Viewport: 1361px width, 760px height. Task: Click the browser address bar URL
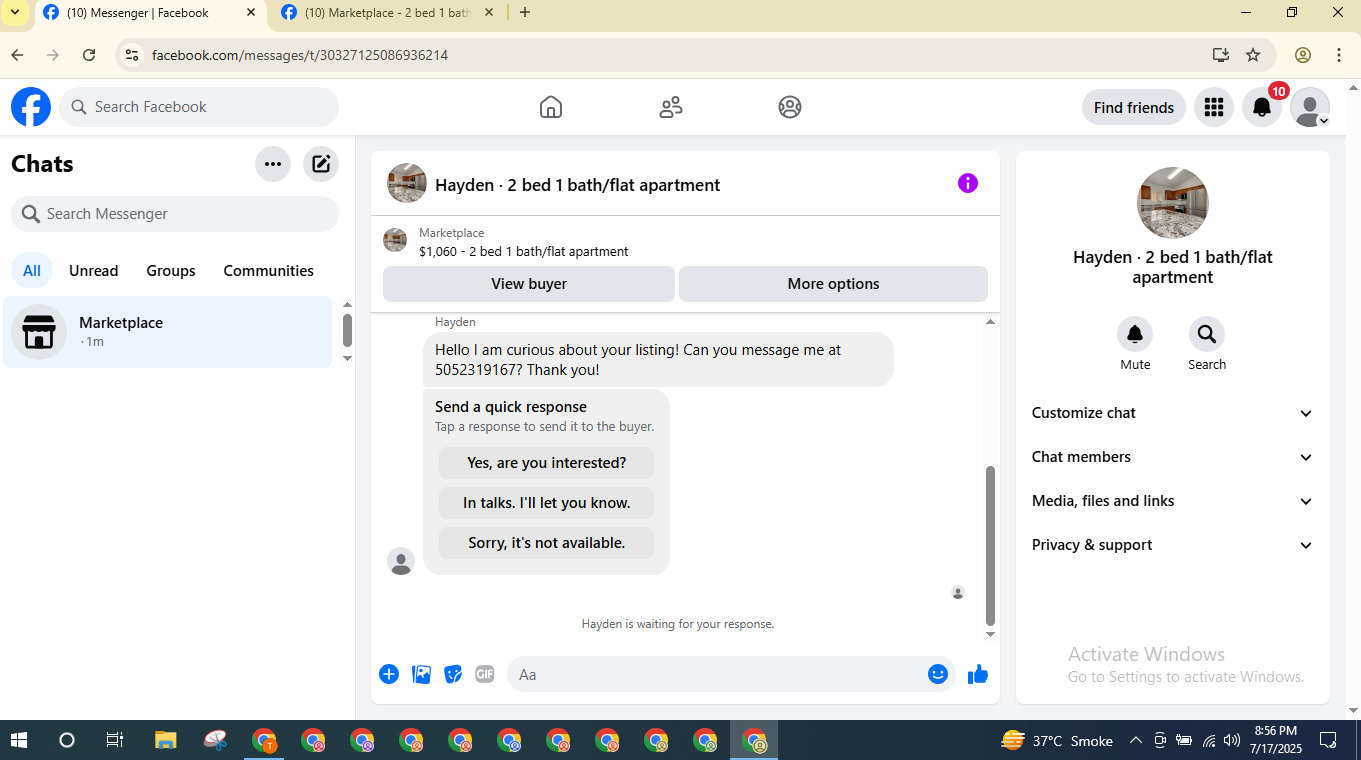[x=300, y=55]
